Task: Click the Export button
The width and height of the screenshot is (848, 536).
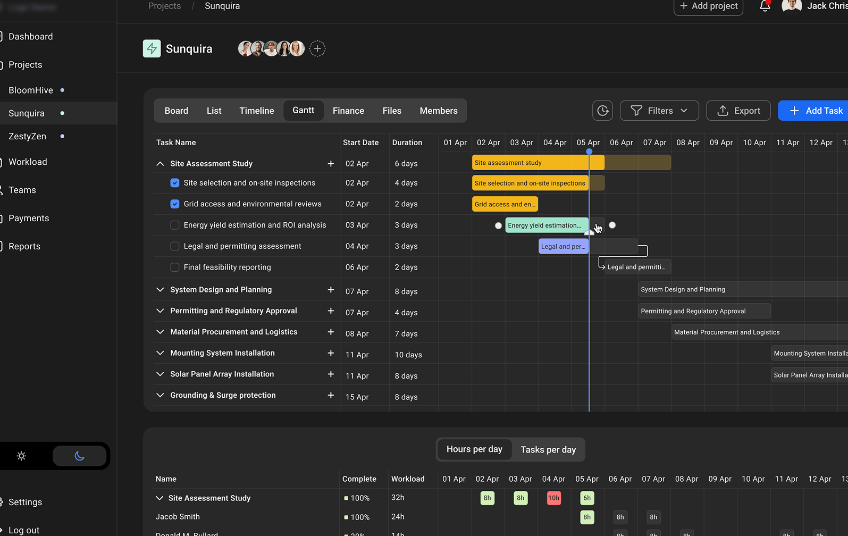Action: [x=738, y=110]
